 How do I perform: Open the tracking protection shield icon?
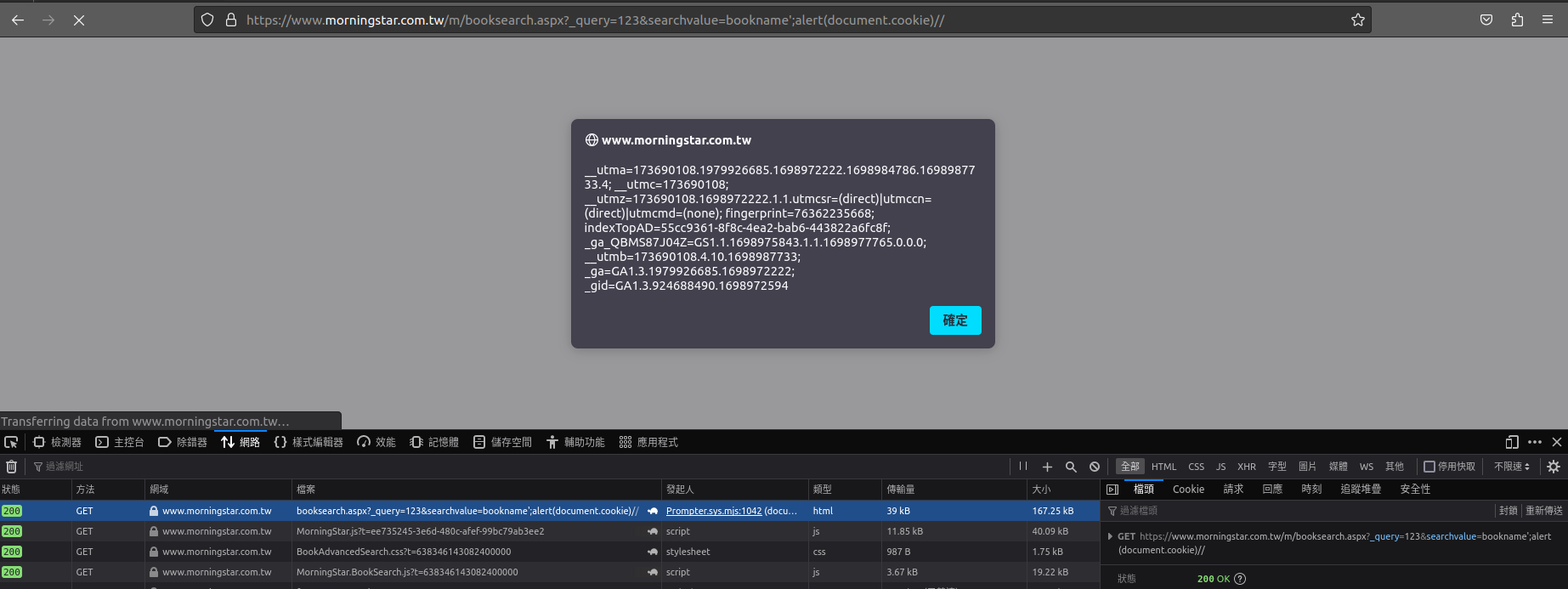(x=207, y=20)
